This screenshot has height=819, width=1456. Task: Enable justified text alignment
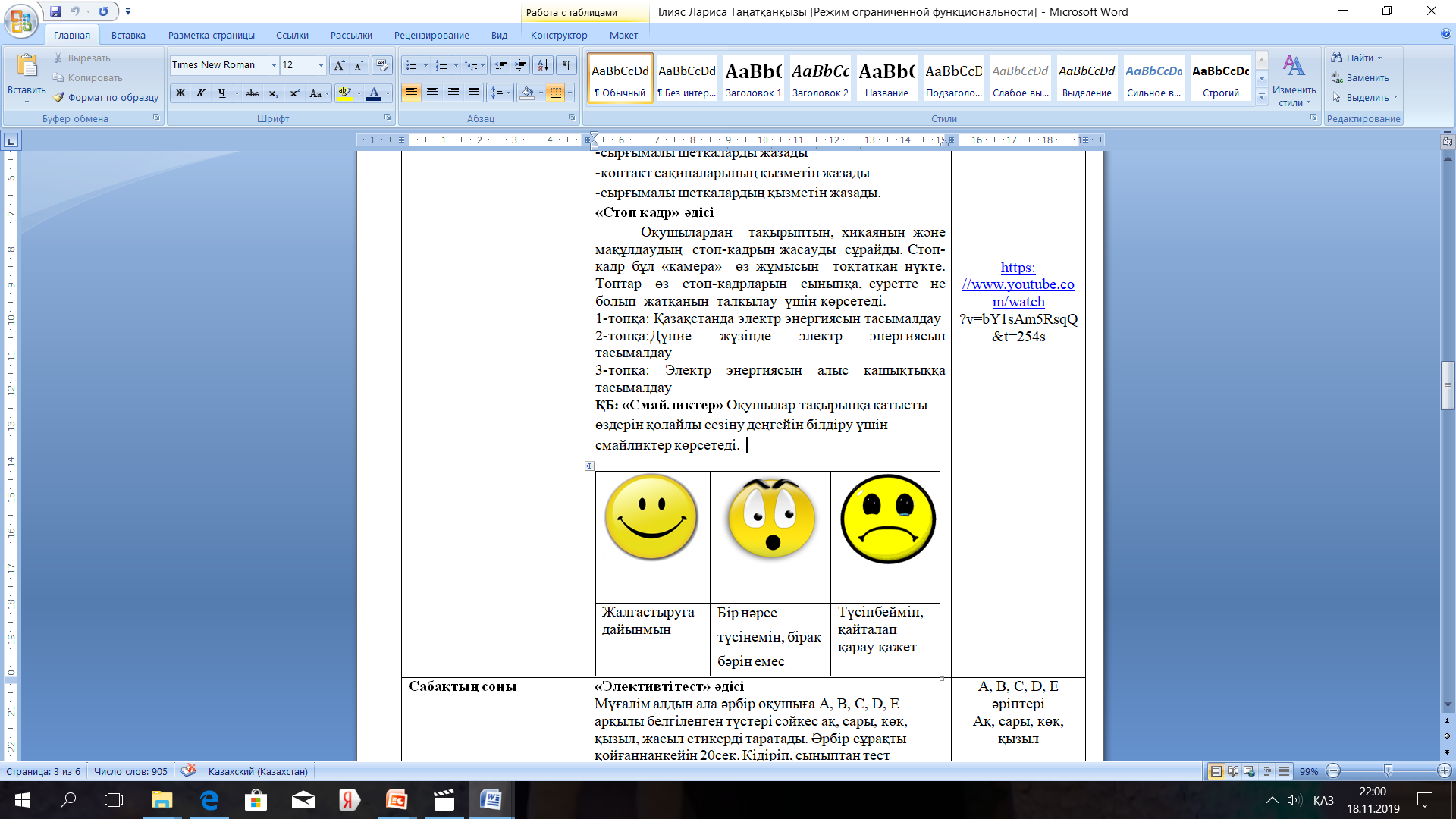(474, 93)
